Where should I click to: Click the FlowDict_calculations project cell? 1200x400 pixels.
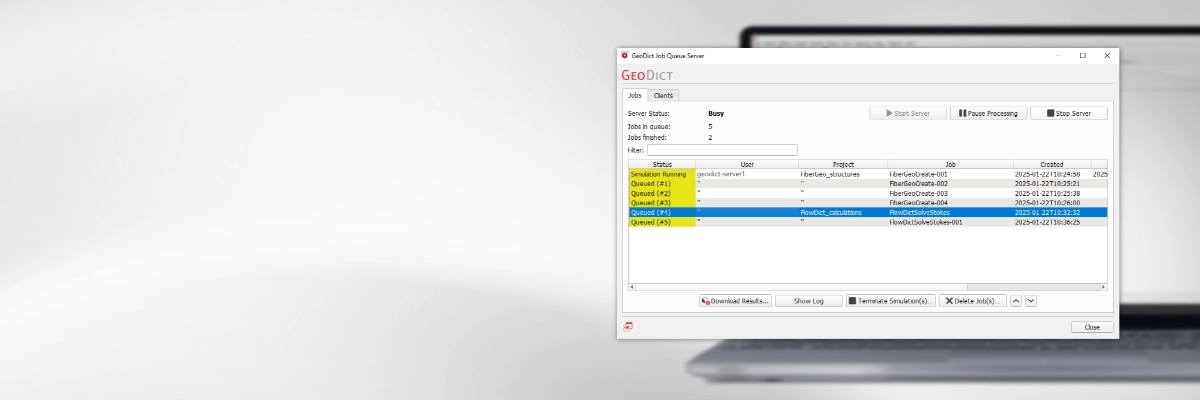pyautogui.click(x=843, y=212)
